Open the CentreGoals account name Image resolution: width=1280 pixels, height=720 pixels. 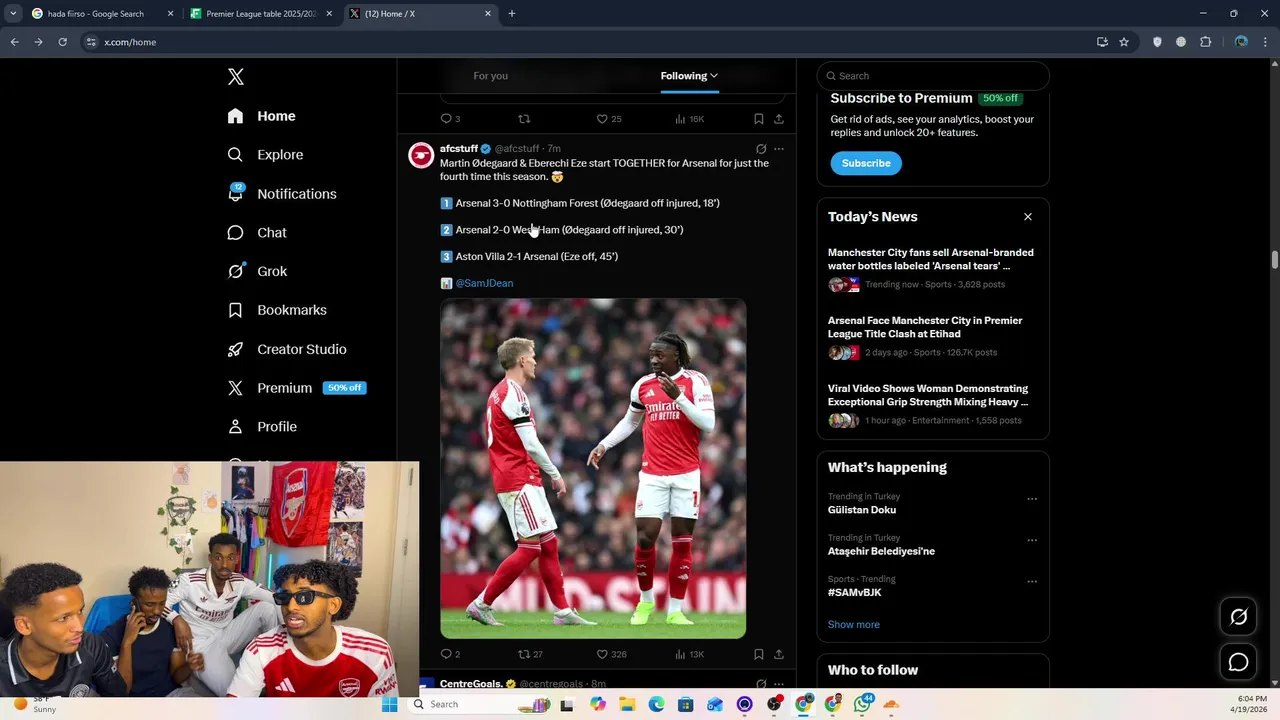[x=471, y=684]
